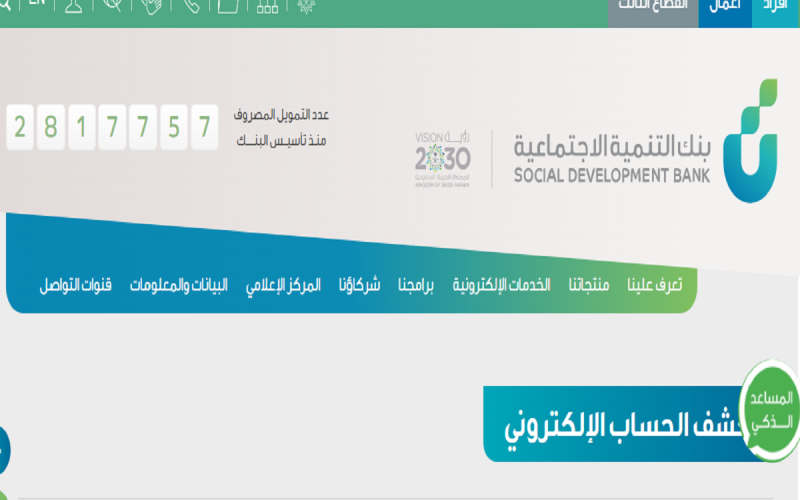Open the منتجاتنا menu
Image resolution: width=800 pixels, height=500 pixels.
pyautogui.click(x=589, y=285)
